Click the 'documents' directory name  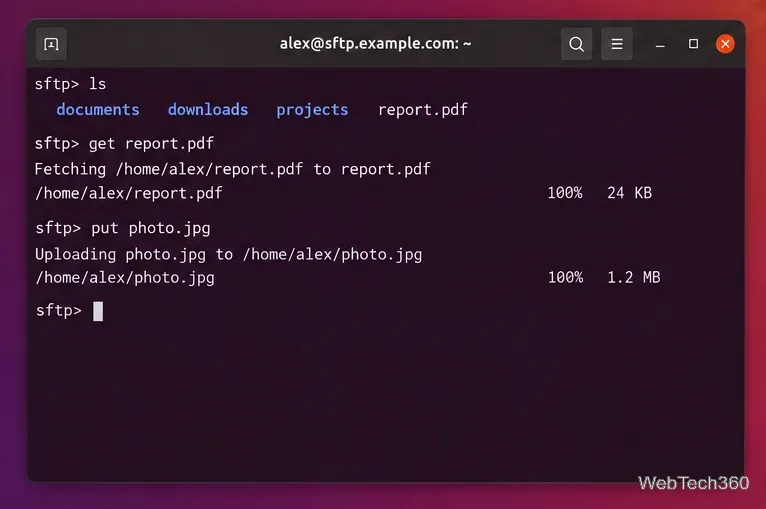[x=98, y=109]
